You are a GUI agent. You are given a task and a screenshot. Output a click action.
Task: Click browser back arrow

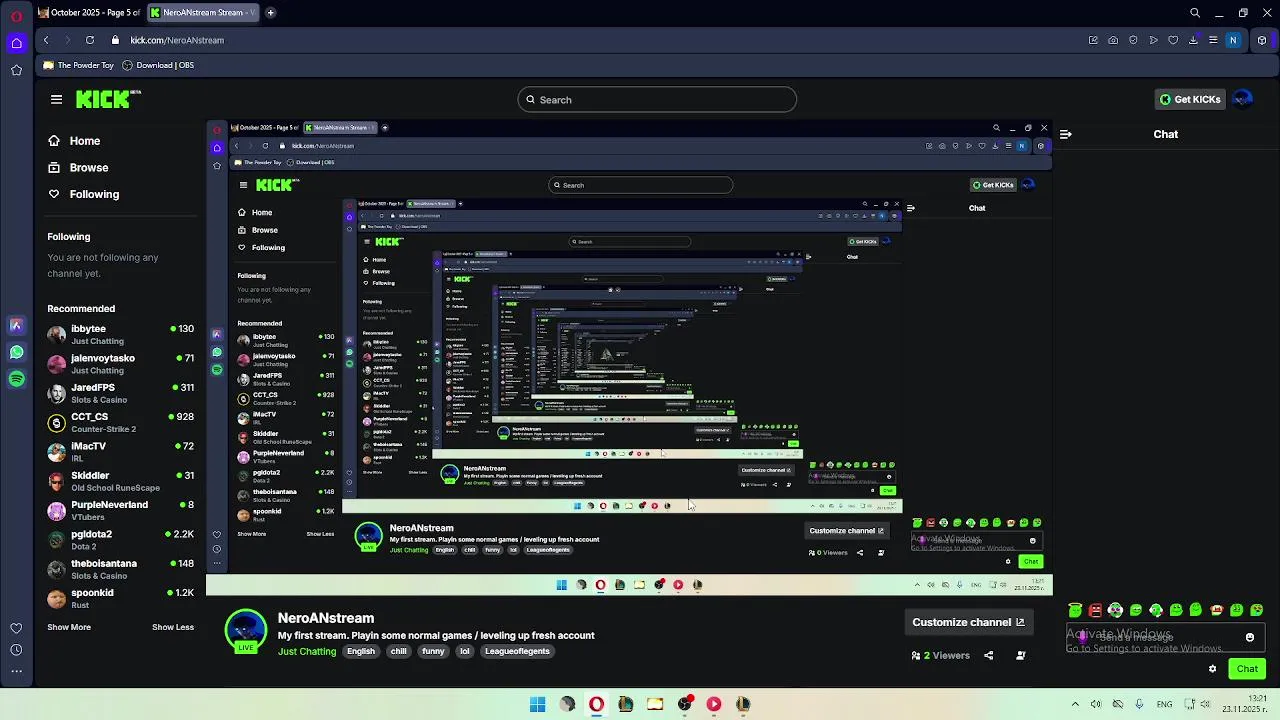(46, 40)
